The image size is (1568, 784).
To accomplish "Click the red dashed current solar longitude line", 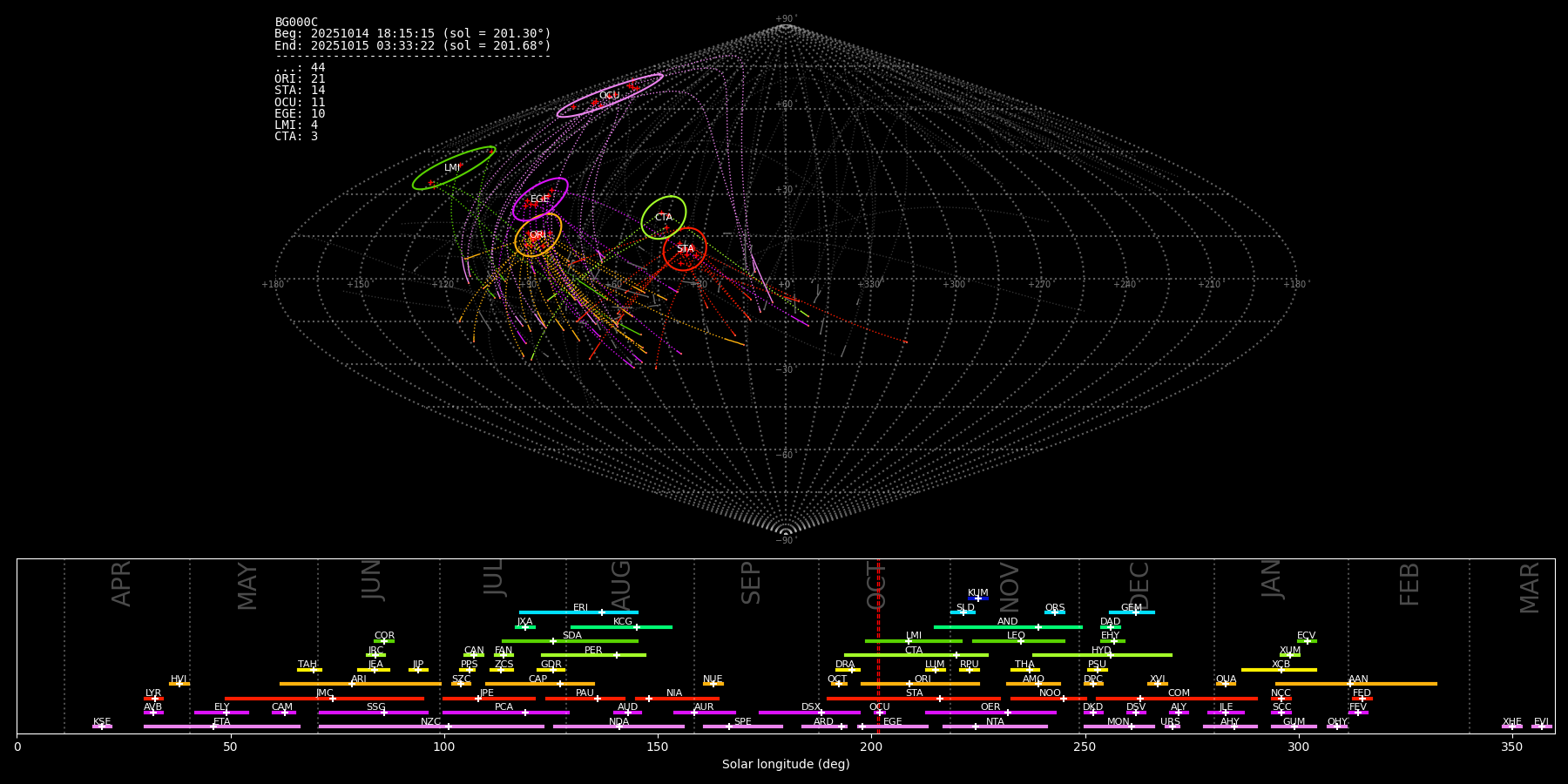I will (878, 645).
